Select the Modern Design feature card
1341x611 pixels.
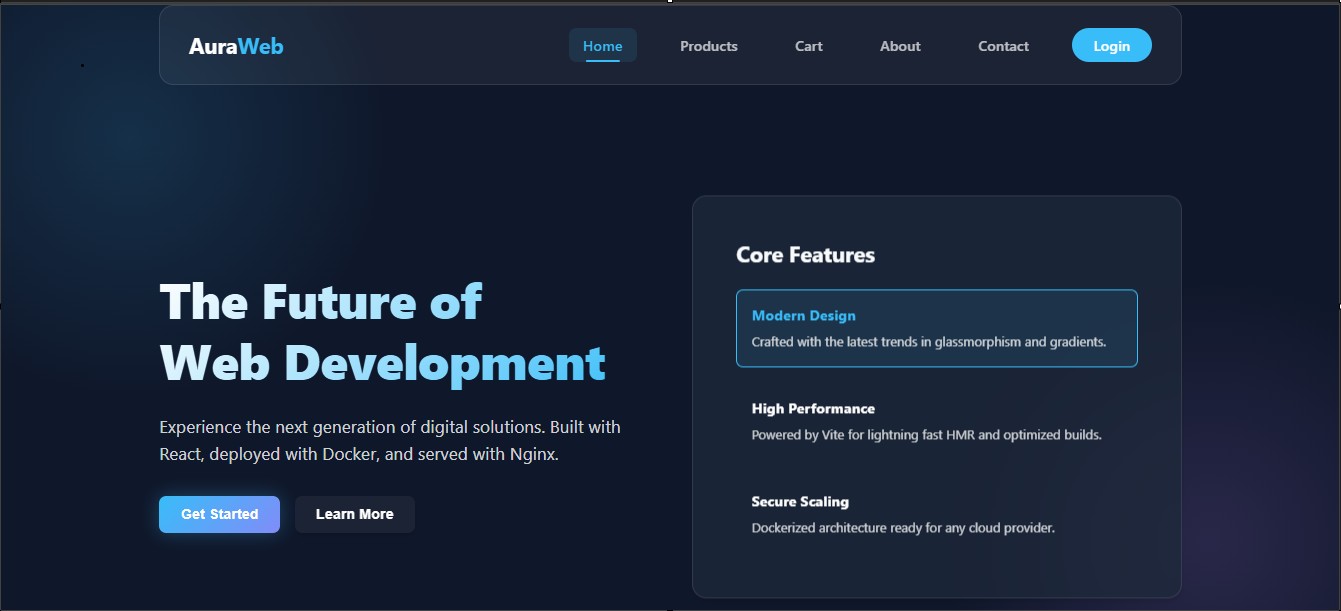pyautogui.click(x=936, y=328)
